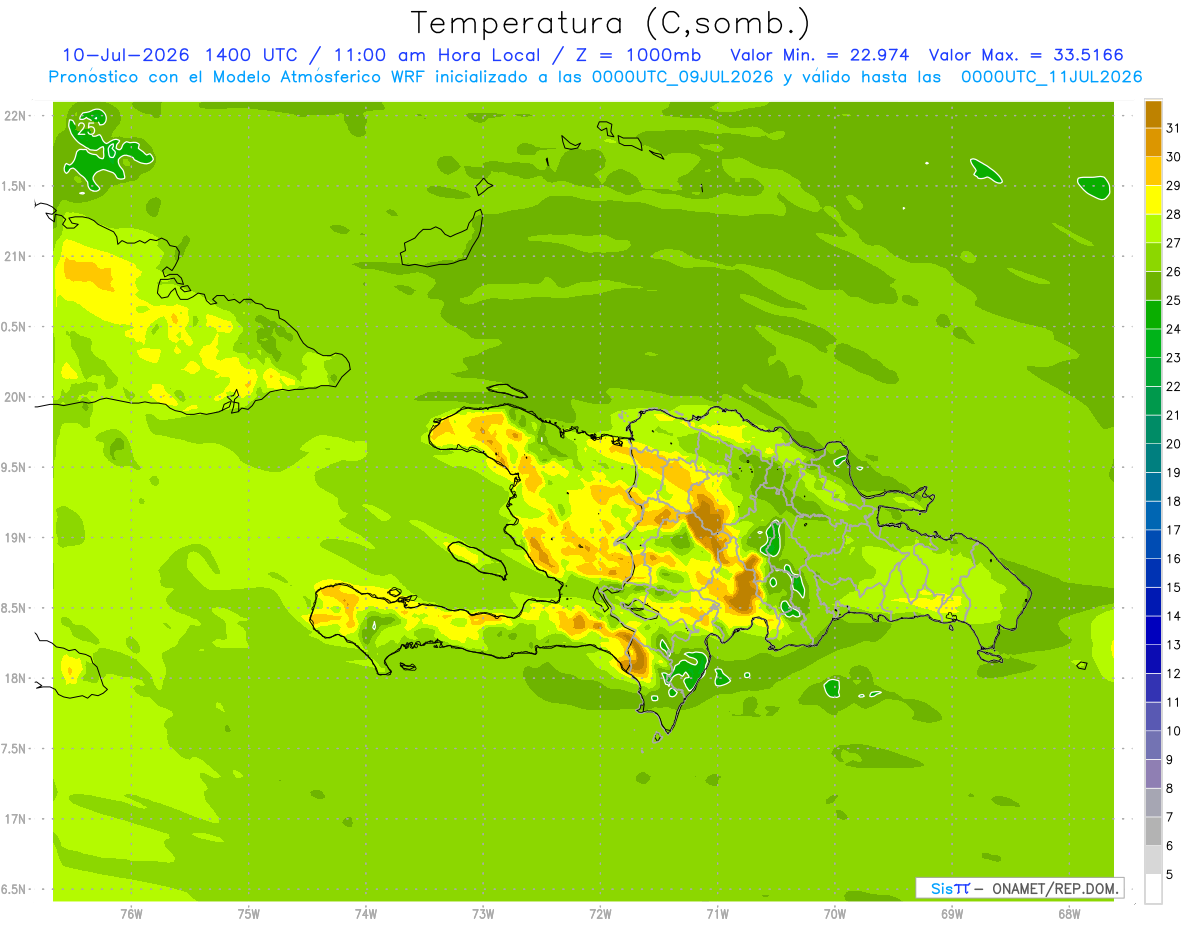
Task: Click the "18N" latitude axis label
Action: click(16, 678)
